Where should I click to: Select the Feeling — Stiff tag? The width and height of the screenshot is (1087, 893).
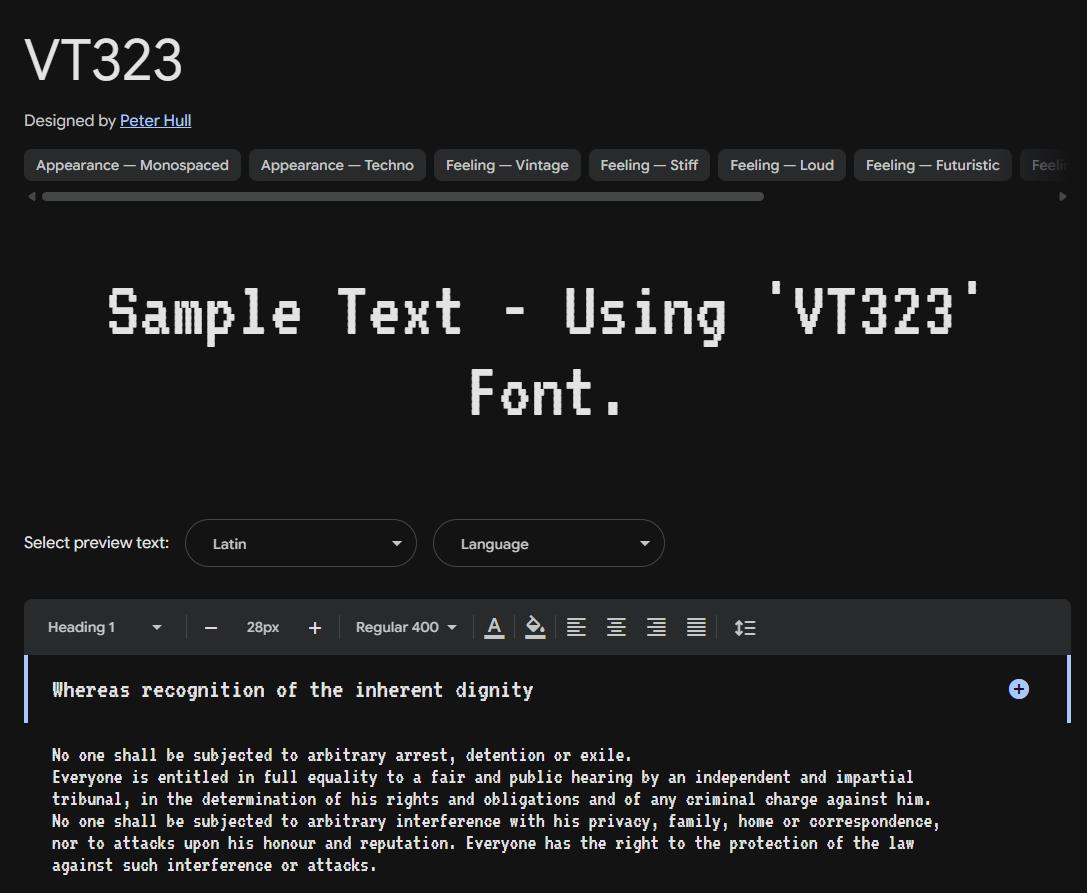pos(649,165)
